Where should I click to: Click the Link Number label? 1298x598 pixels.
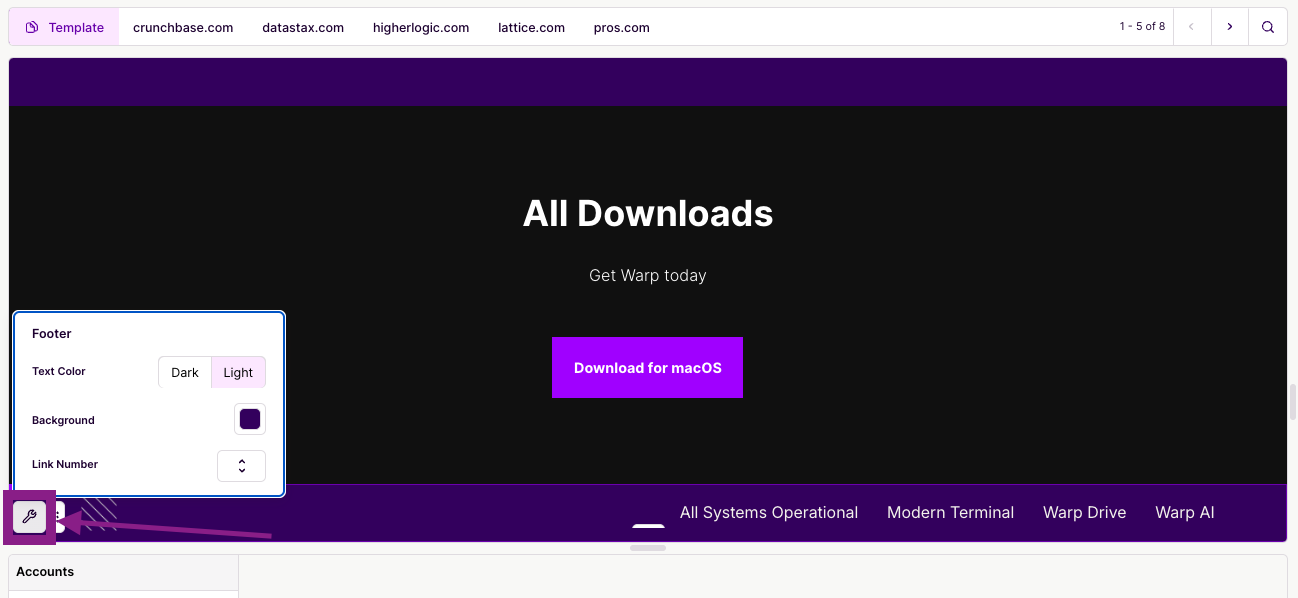point(65,464)
